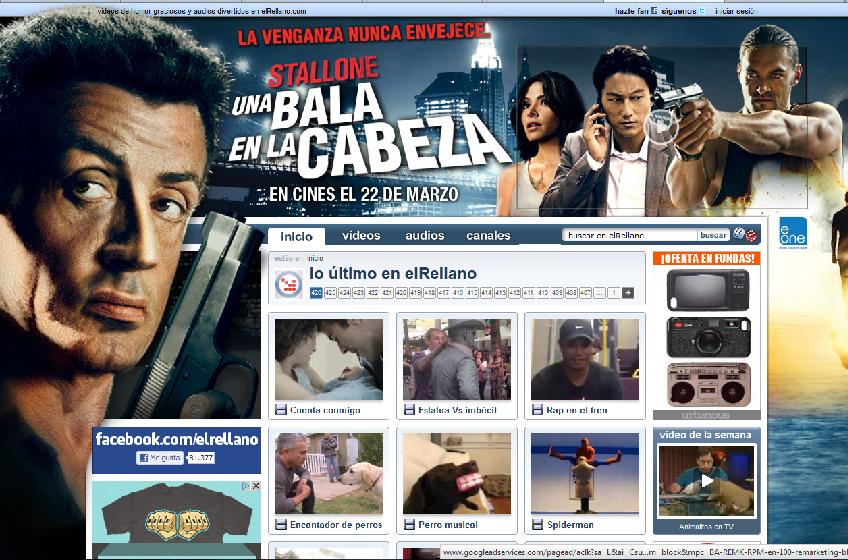Screen dimensions: 848x560
Task: Click the iniciar sesión link
Action: pyautogui.click(x=736, y=11)
